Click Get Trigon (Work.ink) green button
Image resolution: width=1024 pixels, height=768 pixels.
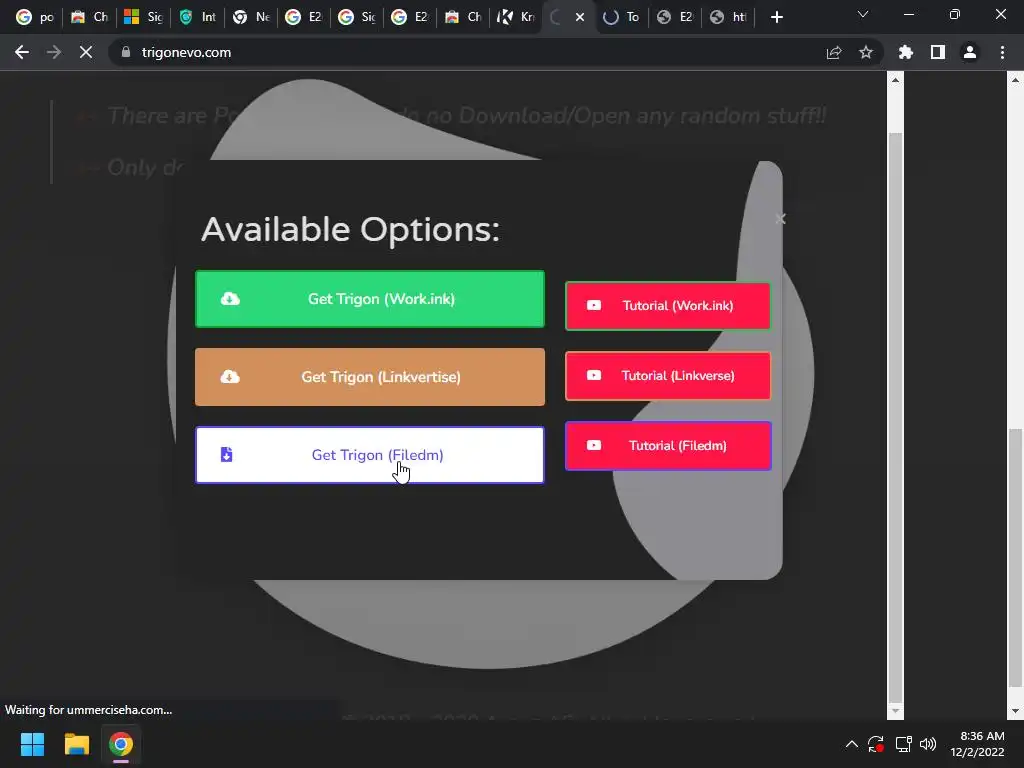[370, 299]
